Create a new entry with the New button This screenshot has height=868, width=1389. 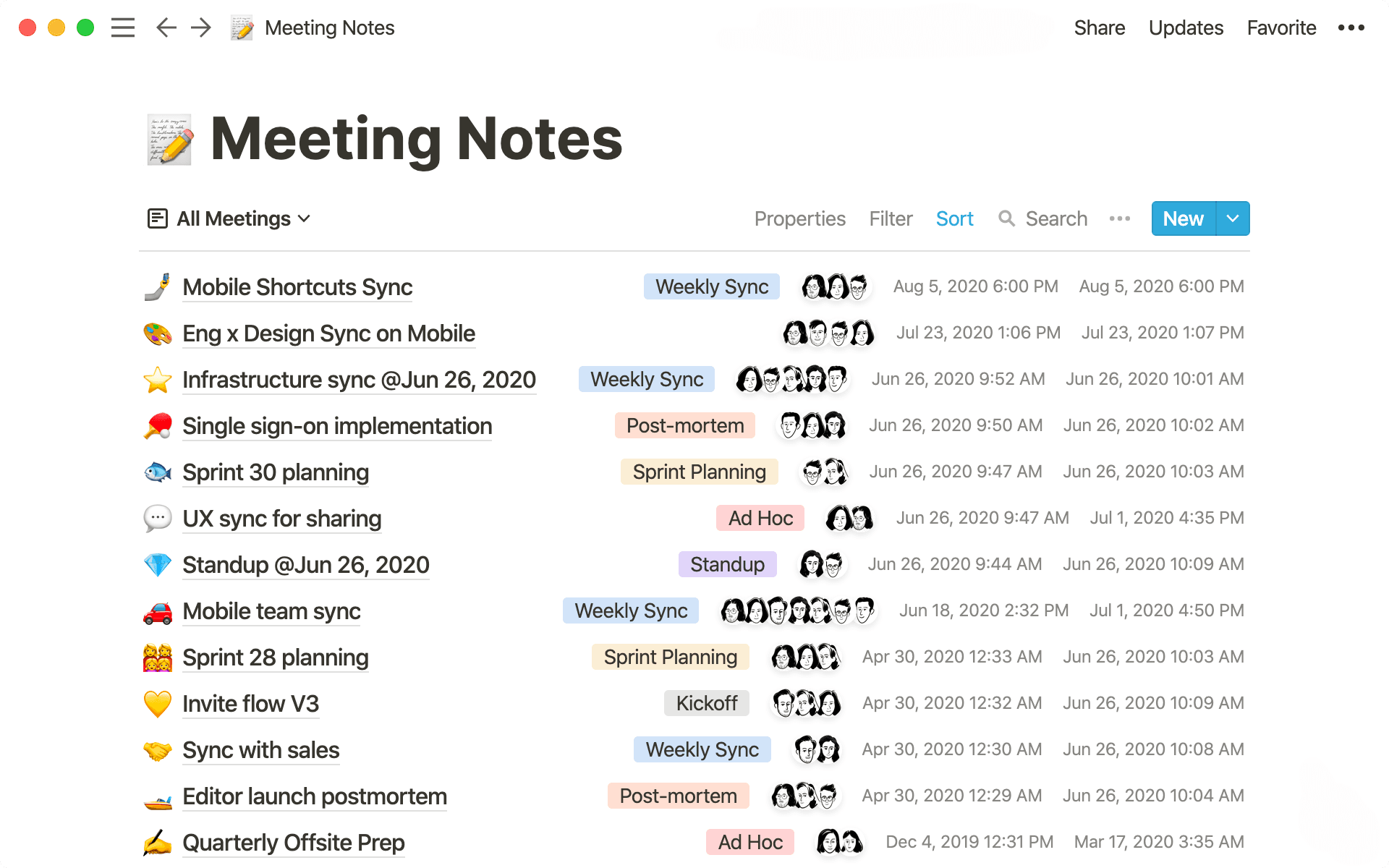click(1182, 218)
